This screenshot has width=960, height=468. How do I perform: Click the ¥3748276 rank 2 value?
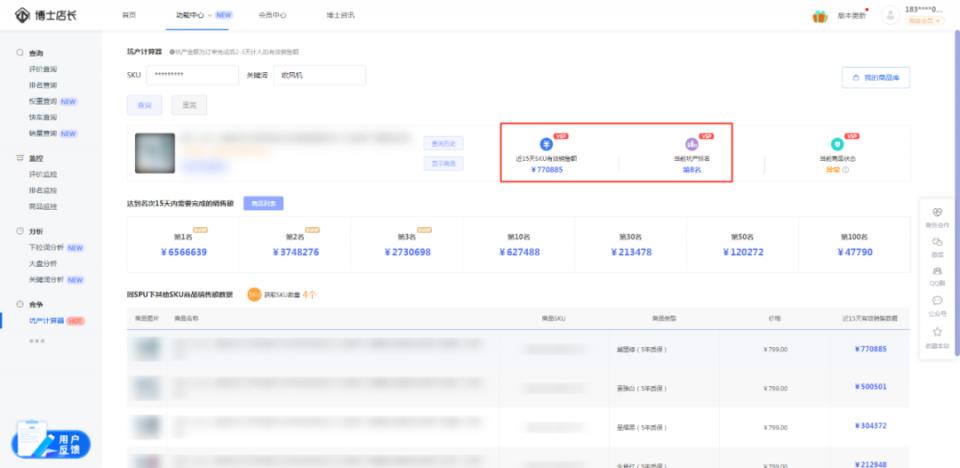[296, 252]
